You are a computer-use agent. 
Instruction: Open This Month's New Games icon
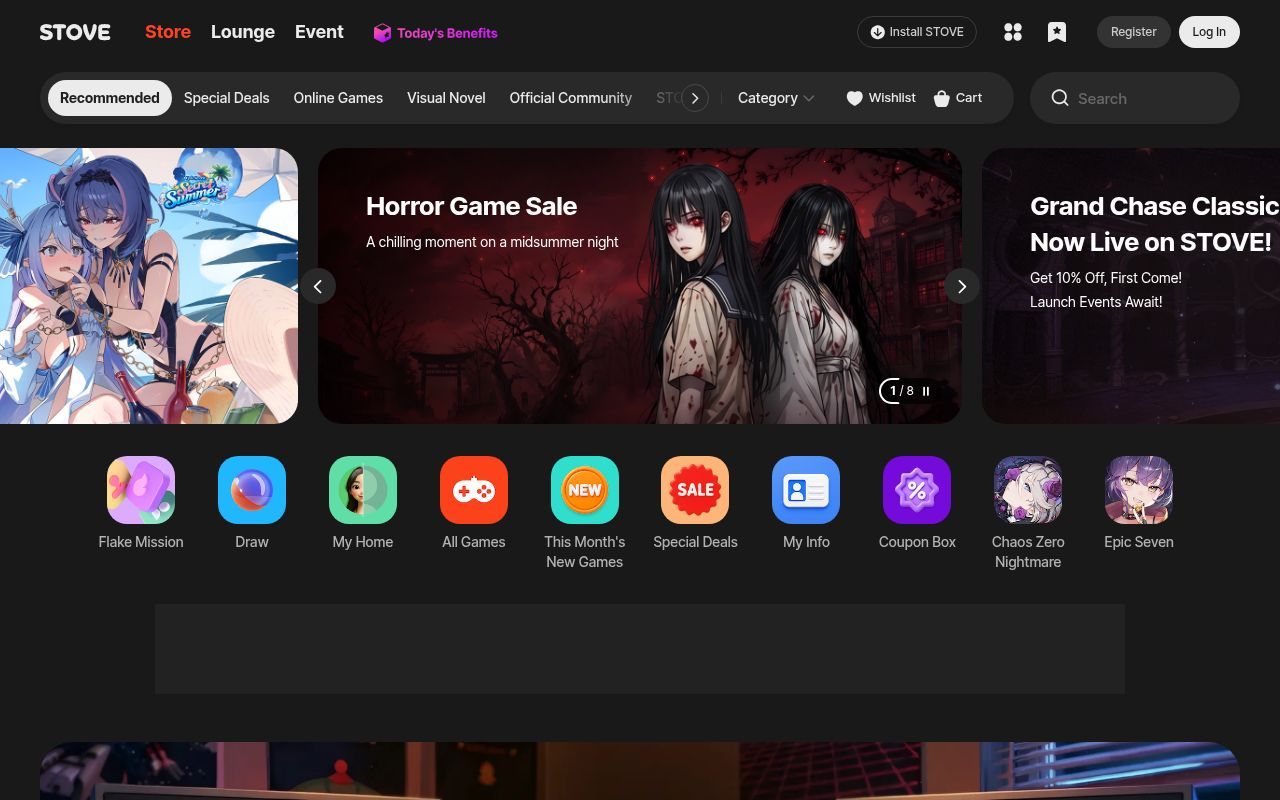[585, 490]
